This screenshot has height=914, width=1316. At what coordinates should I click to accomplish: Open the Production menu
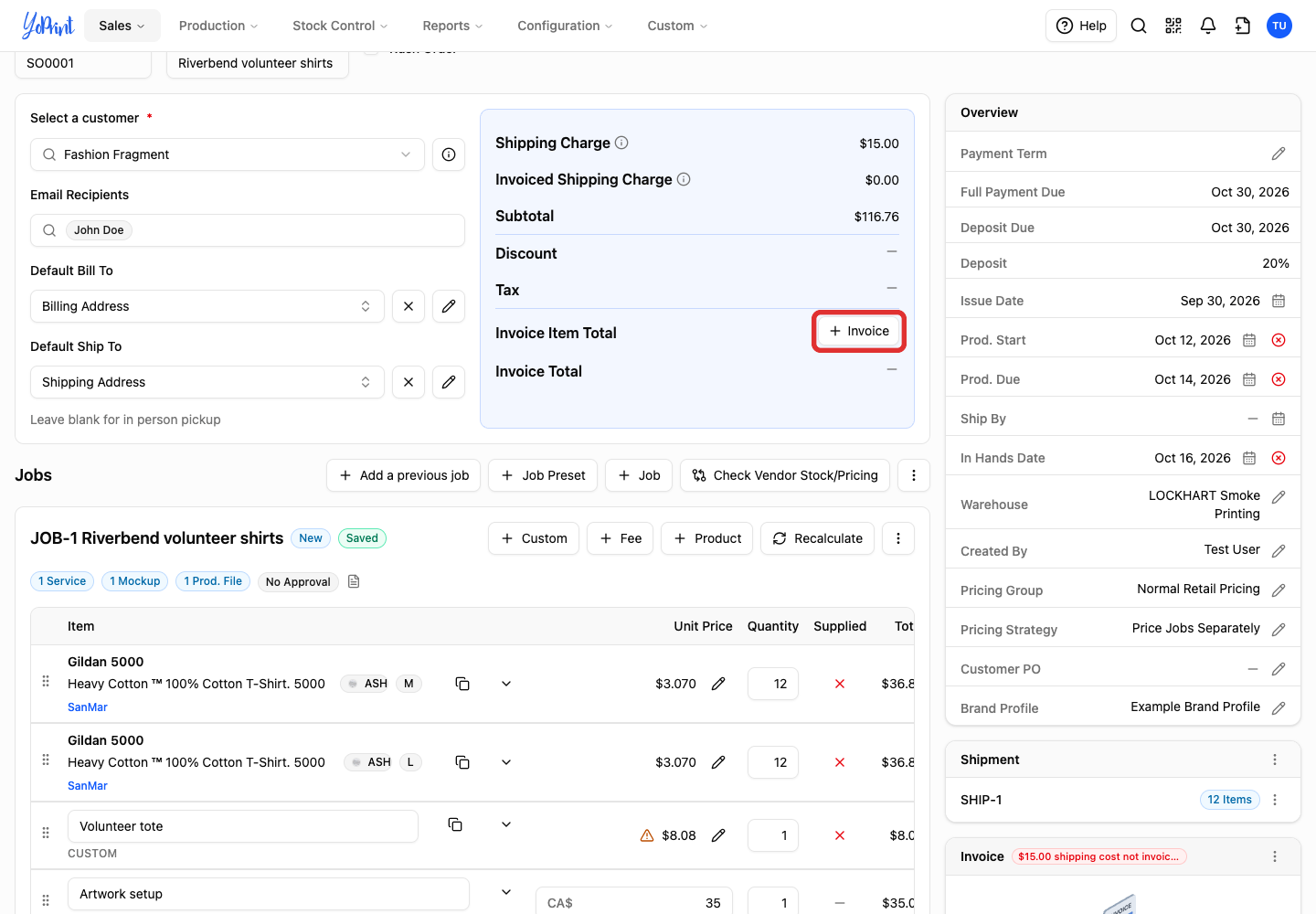pyautogui.click(x=218, y=26)
